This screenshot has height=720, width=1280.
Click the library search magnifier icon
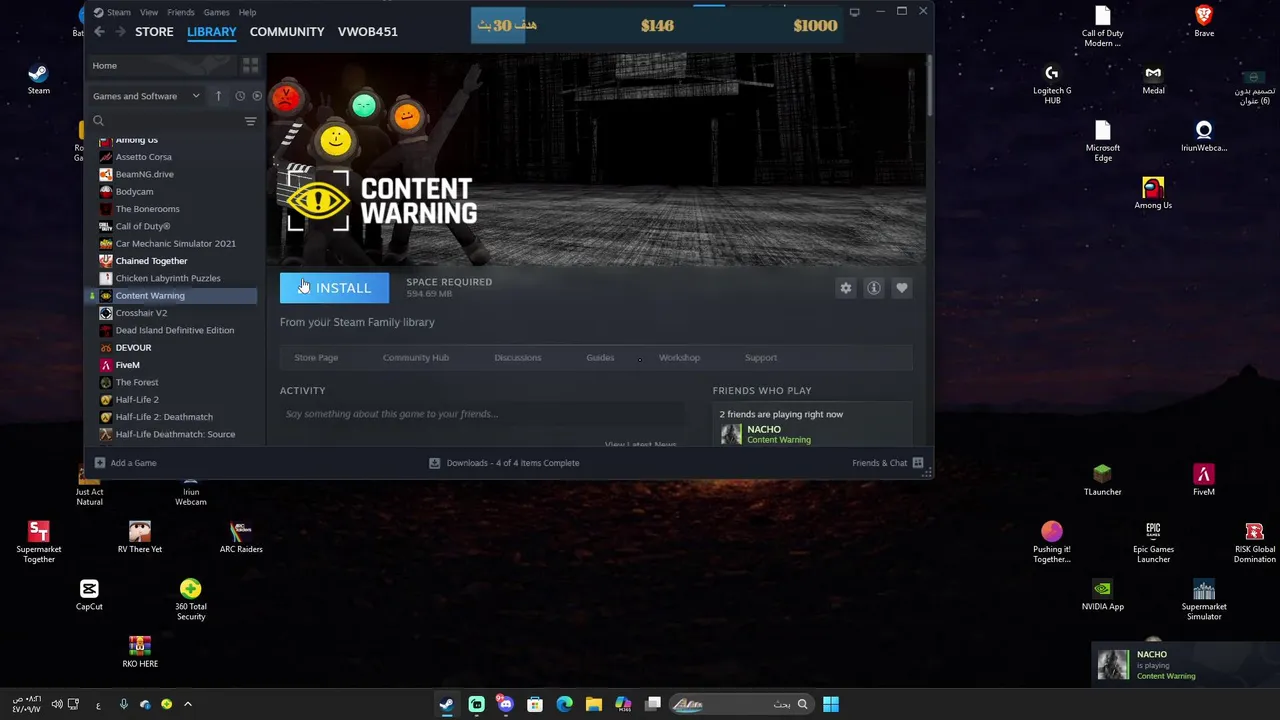98,121
